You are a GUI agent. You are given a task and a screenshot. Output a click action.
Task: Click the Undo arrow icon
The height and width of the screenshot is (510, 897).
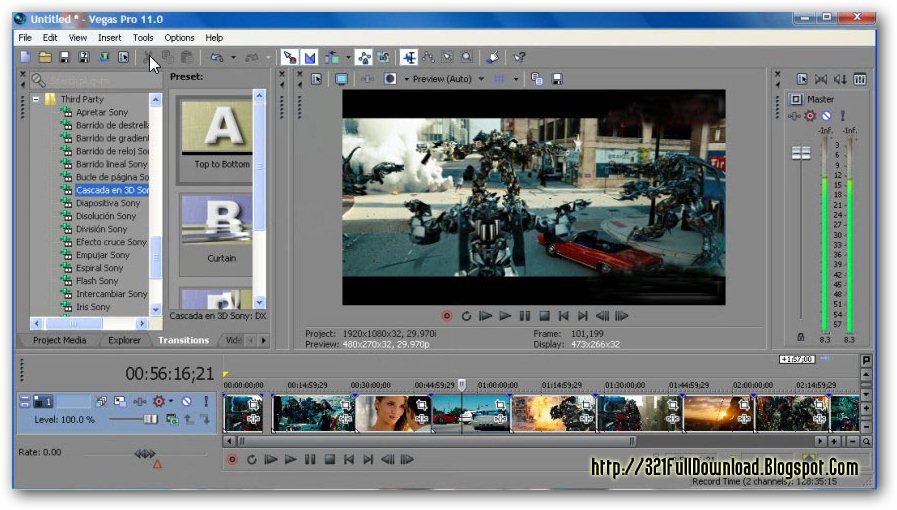click(x=217, y=57)
